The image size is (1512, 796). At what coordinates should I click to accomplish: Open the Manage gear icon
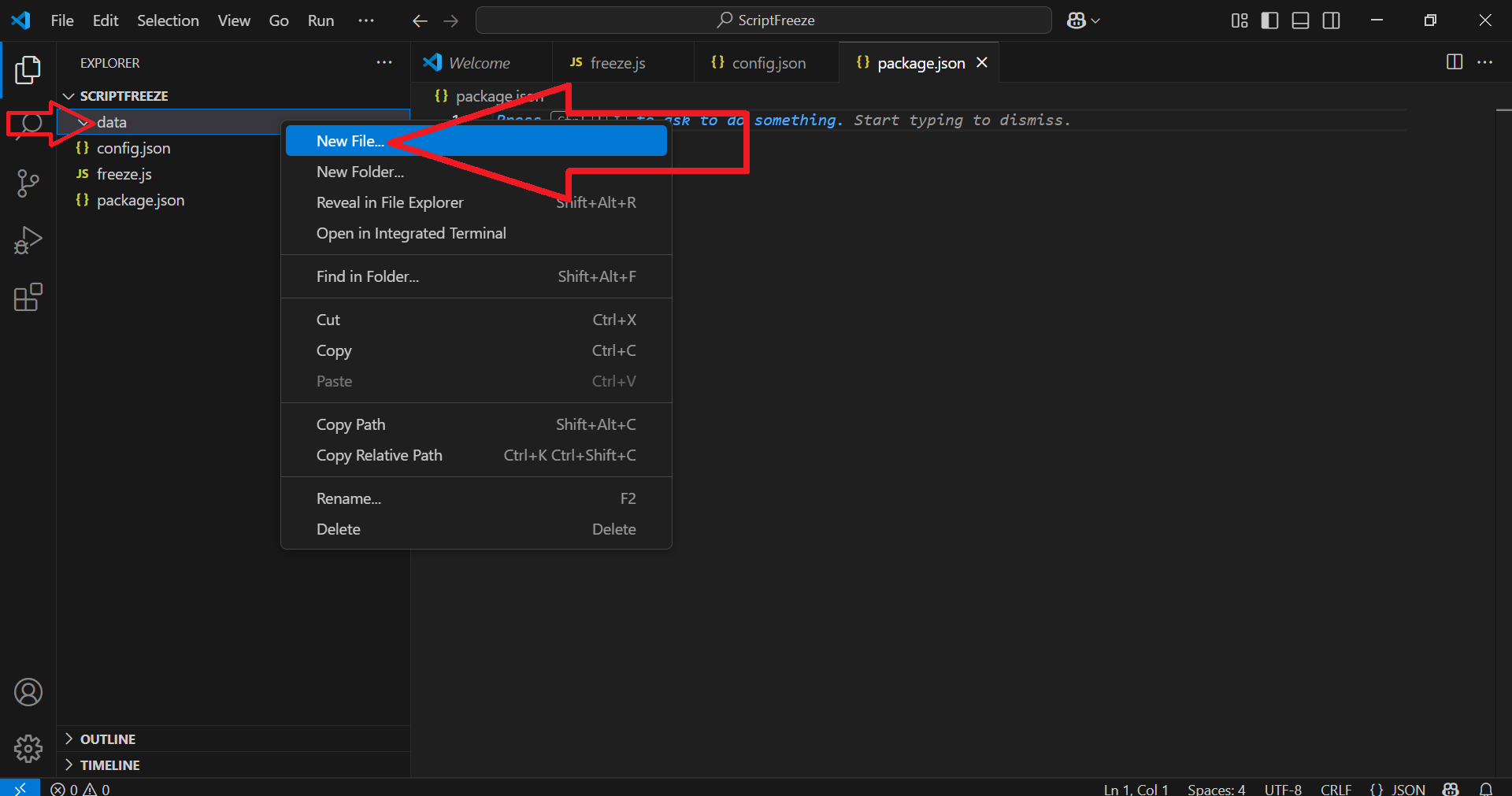click(x=28, y=749)
